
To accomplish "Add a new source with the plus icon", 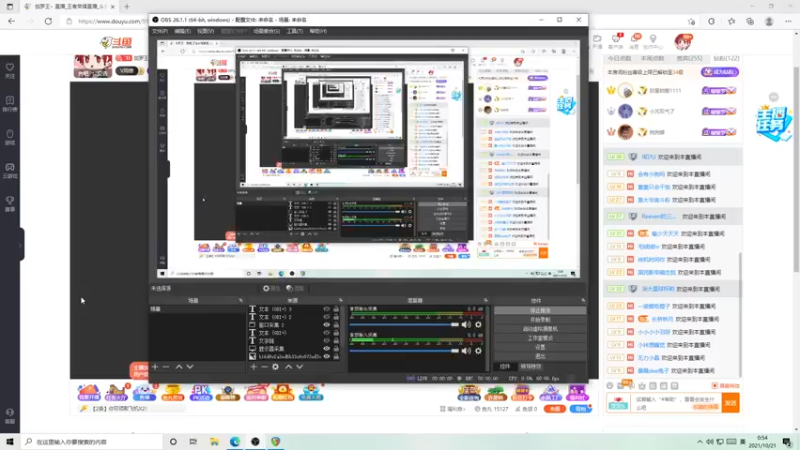I will coord(253,367).
